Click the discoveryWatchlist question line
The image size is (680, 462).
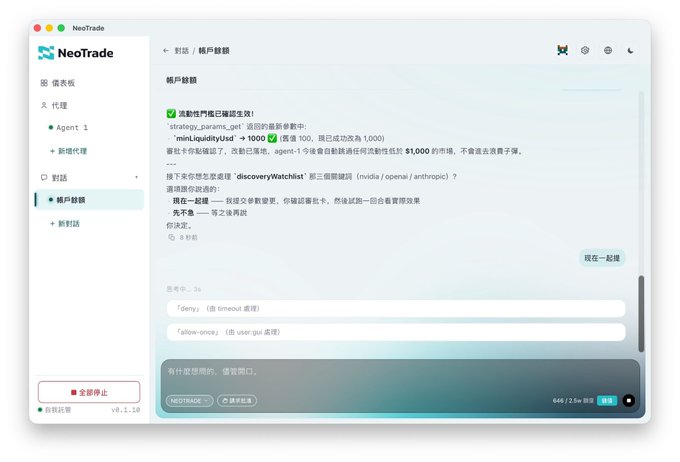click(311, 177)
